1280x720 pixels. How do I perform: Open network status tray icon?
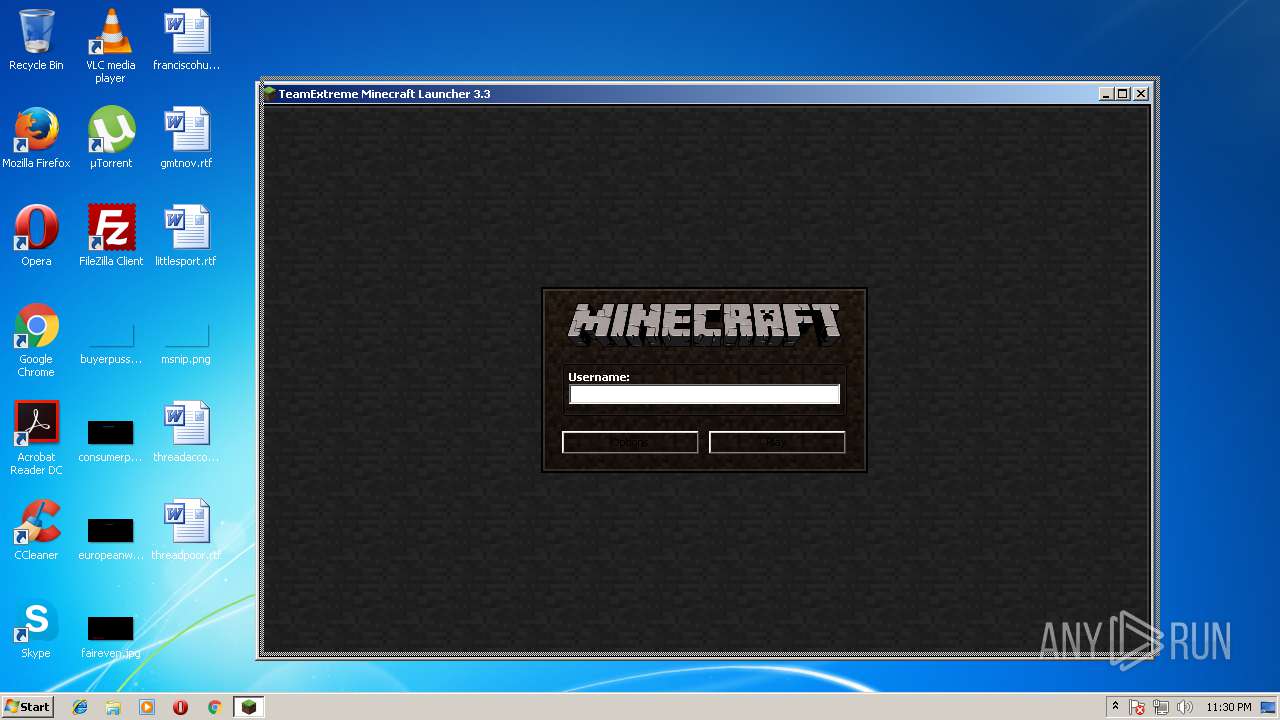point(1161,707)
